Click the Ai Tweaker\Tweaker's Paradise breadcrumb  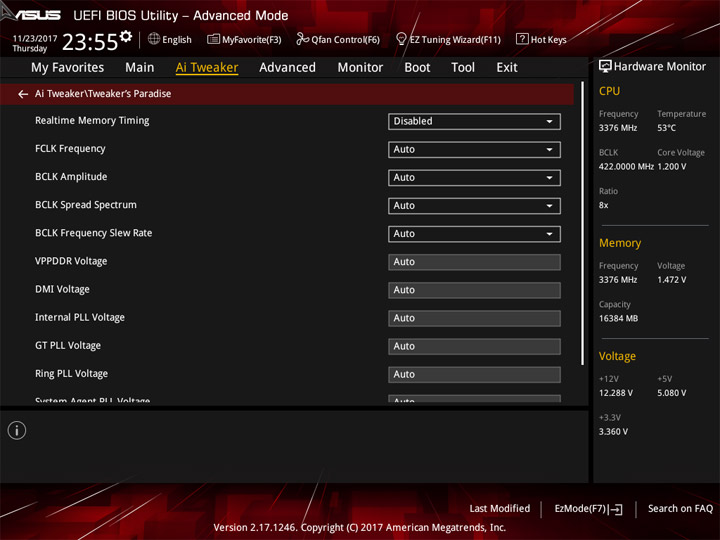[103, 94]
